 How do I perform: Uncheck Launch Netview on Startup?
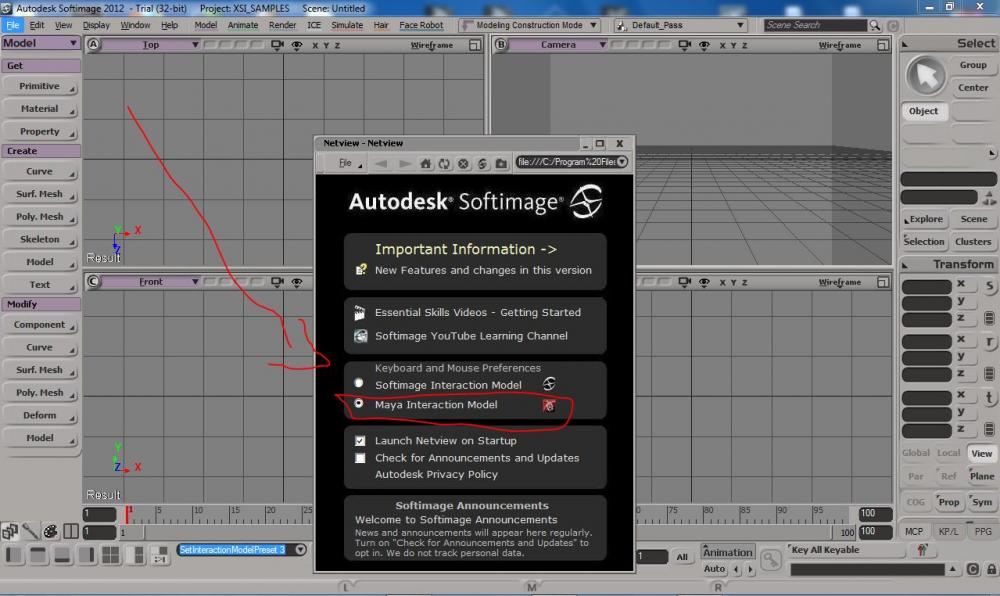[360, 440]
